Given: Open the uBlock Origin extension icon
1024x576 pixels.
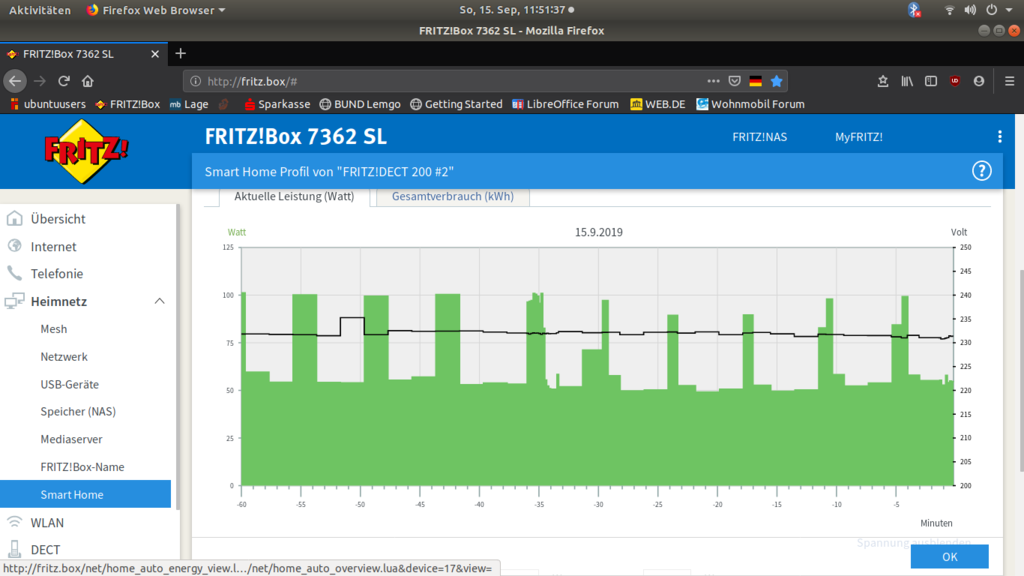Looking at the screenshot, I should tap(955, 81).
